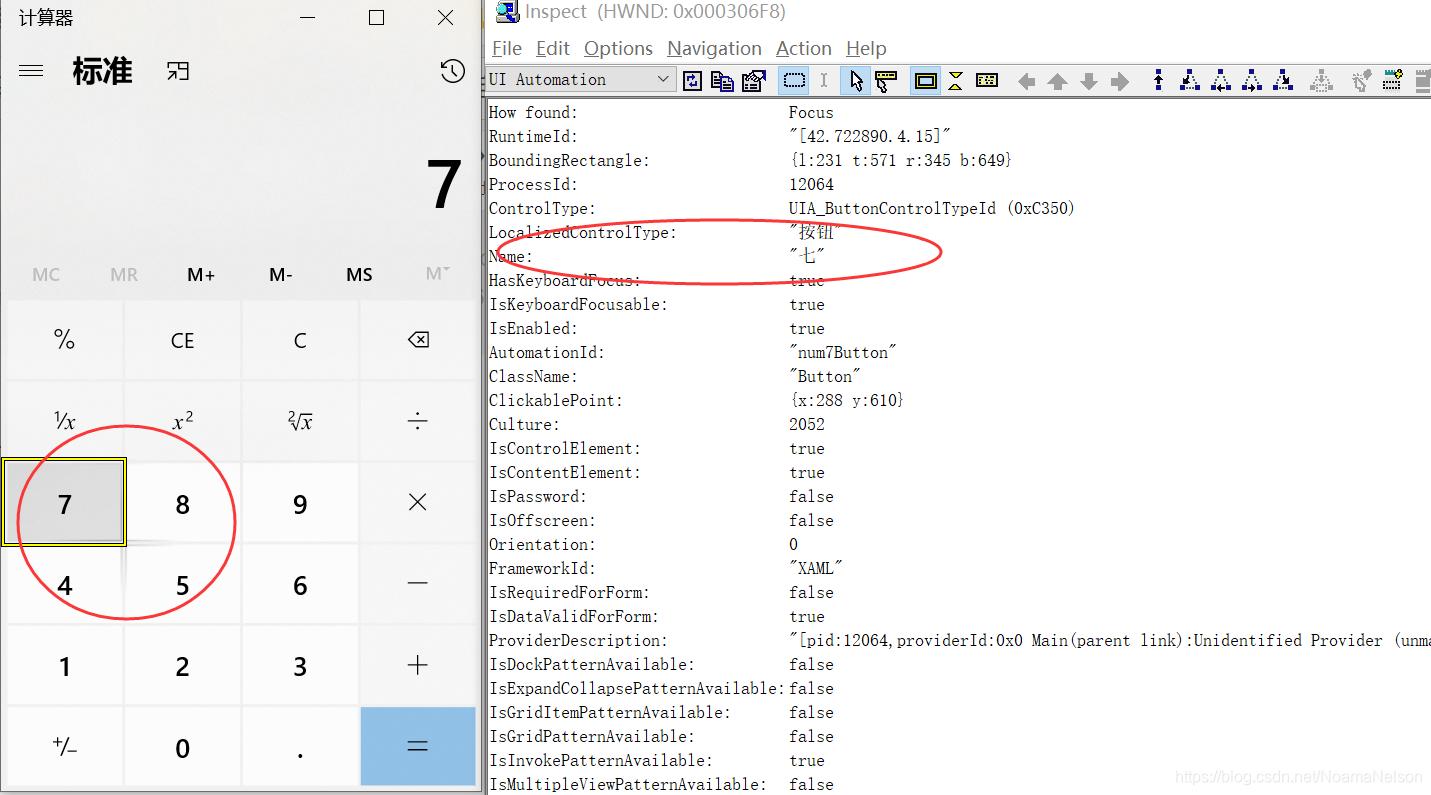The height and width of the screenshot is (795, 1431).
Task: Toggle Watch Focus dashed-rectangle icon
Action: (x=794, y=80)
